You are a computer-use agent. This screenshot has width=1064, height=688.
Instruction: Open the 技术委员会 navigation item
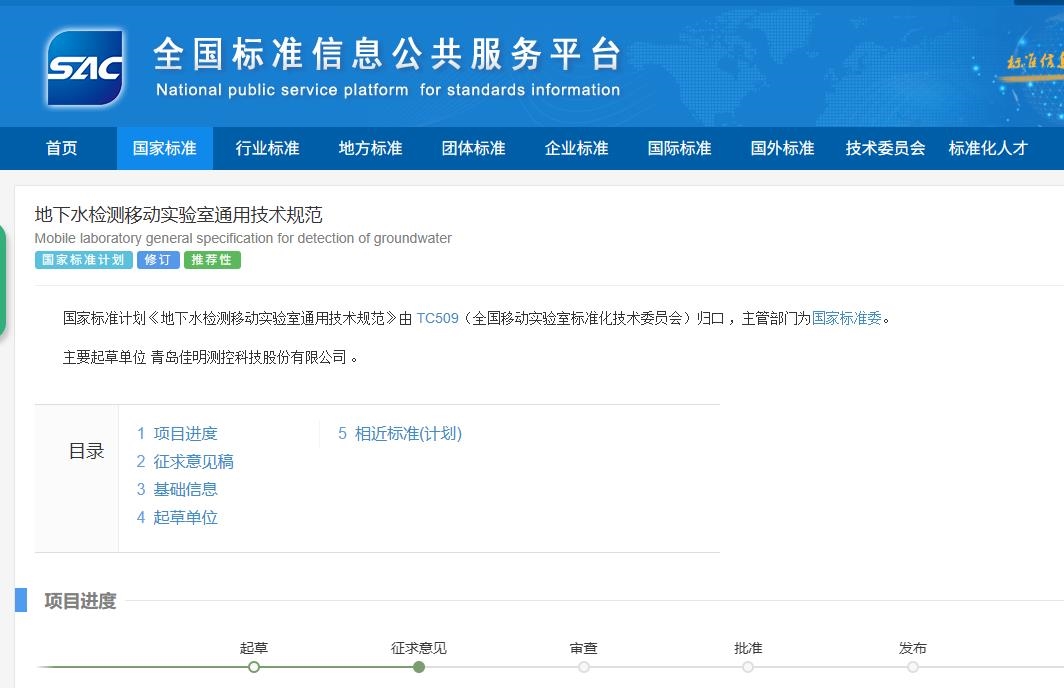click(x=886, y=148)
